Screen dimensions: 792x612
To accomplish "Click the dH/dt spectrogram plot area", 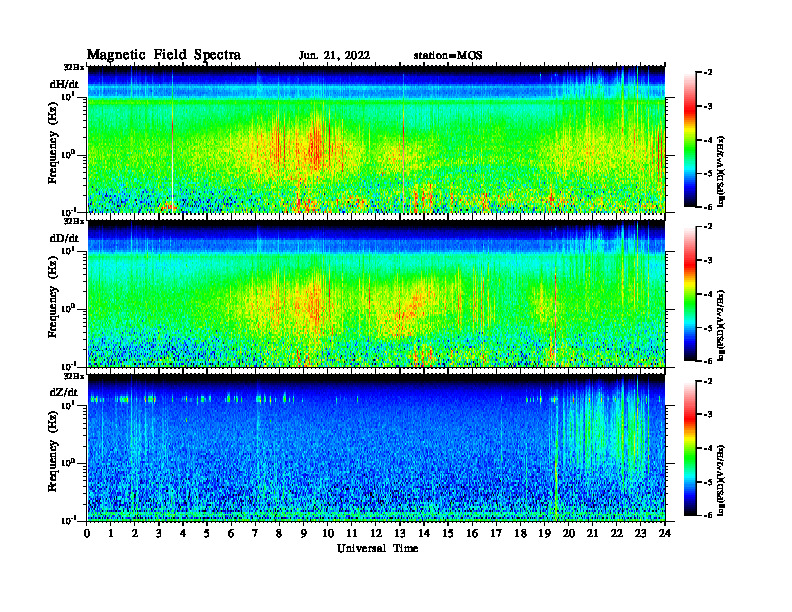I will point(376,139).
